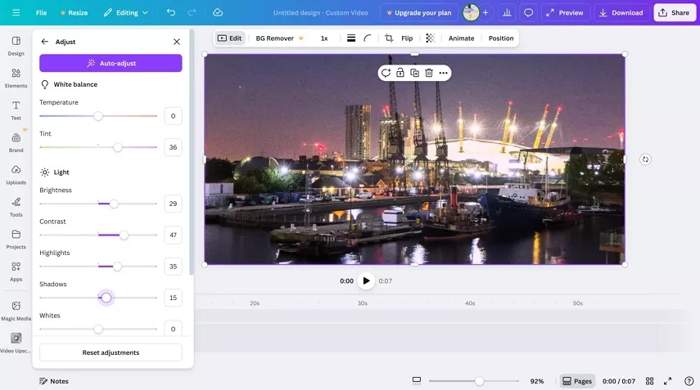Screen dimensions: 700x390
Task: Play the video
Action: pyautogui.click(x=366, y=281)
